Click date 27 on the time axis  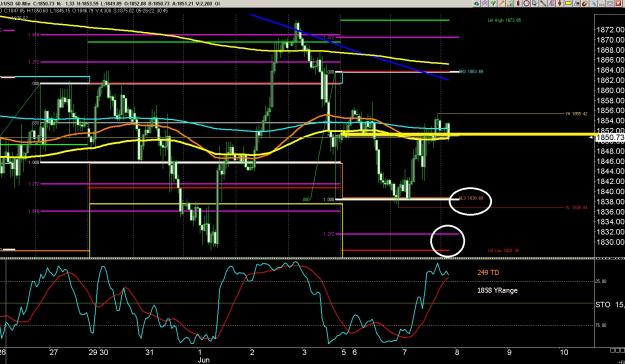54,352
